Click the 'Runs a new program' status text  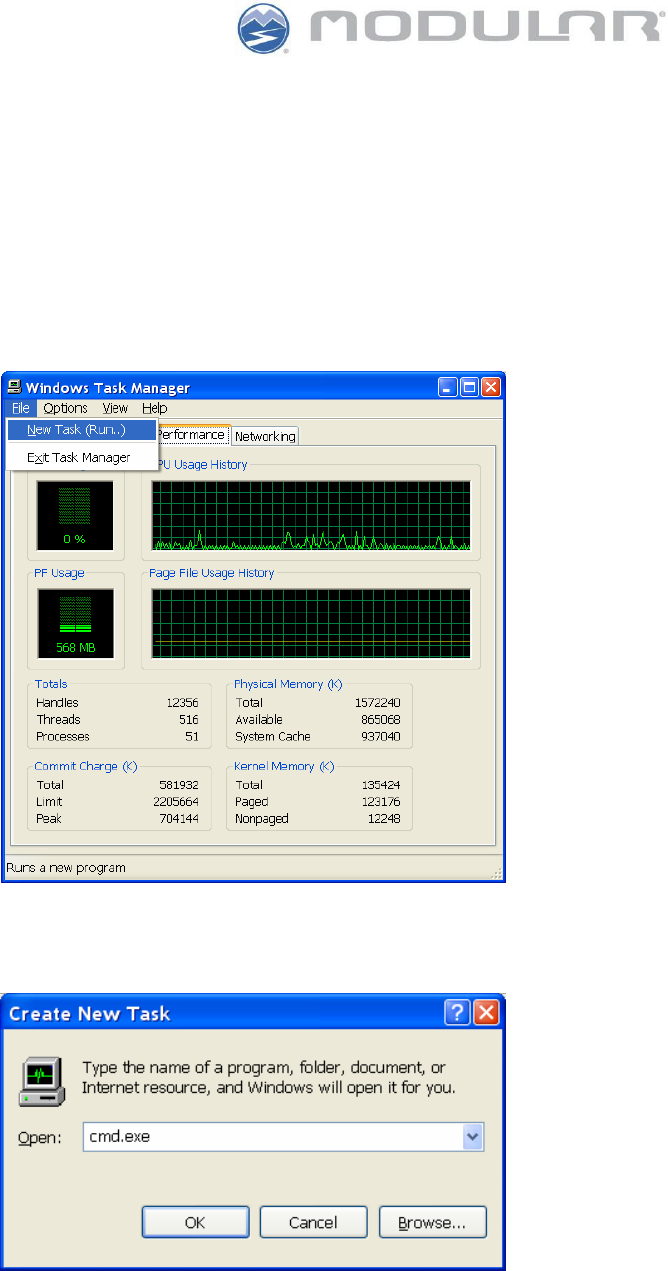[x=66, y=868]
